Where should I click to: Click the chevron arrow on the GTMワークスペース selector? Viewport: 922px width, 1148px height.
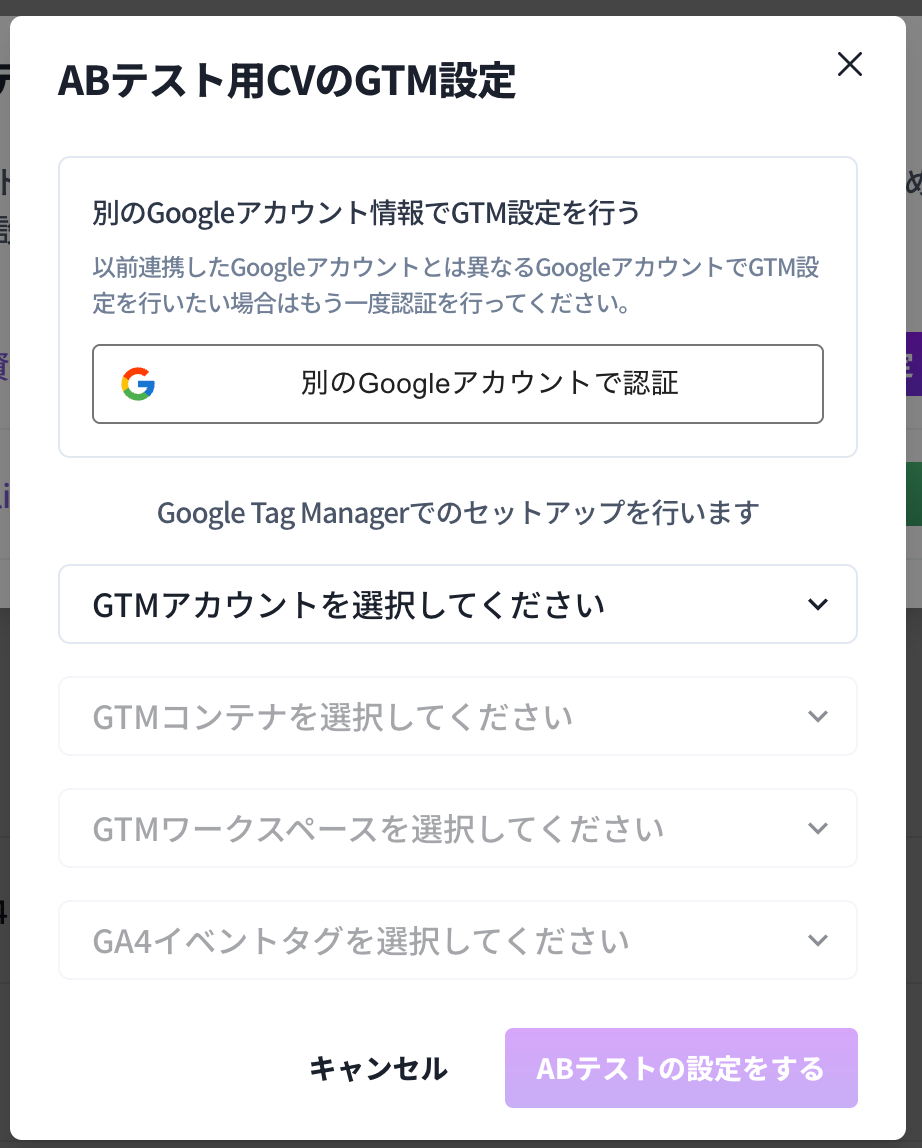(818, 828)
